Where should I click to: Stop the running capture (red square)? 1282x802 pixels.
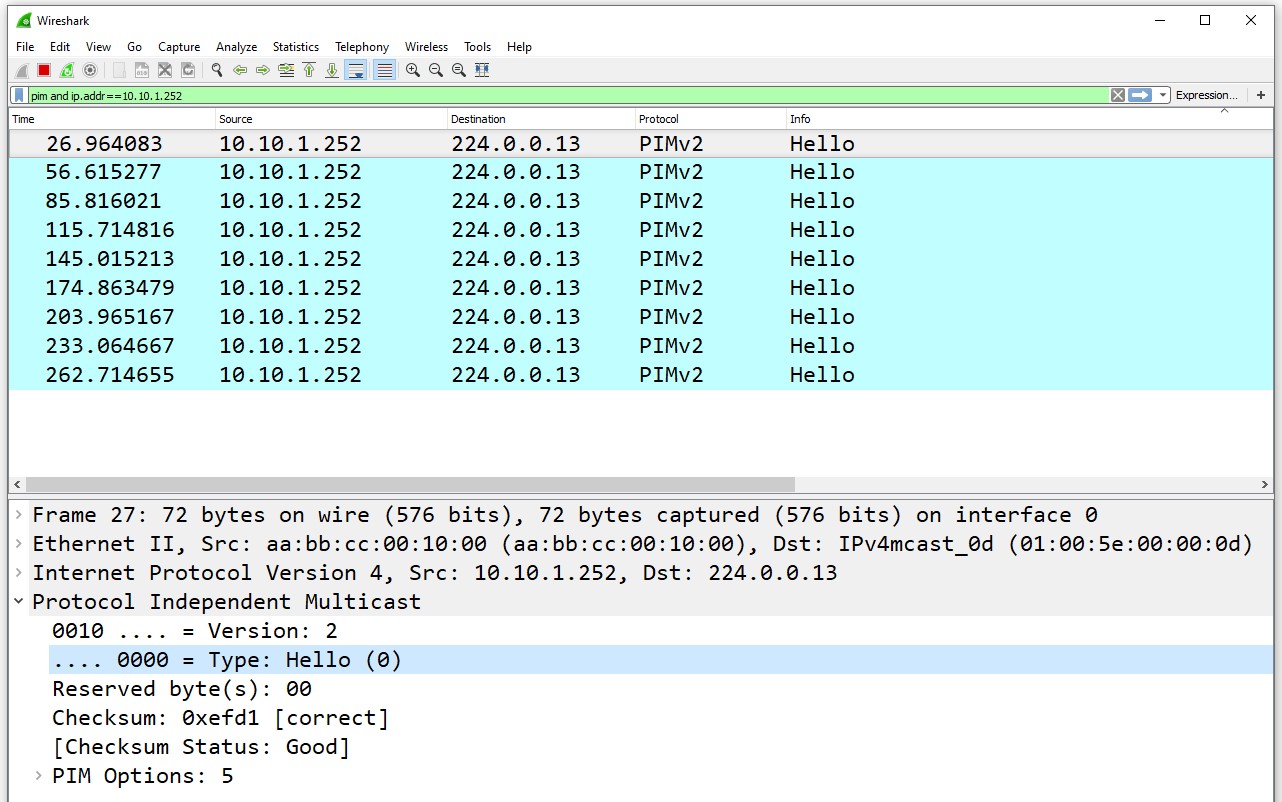click(44, 70)
